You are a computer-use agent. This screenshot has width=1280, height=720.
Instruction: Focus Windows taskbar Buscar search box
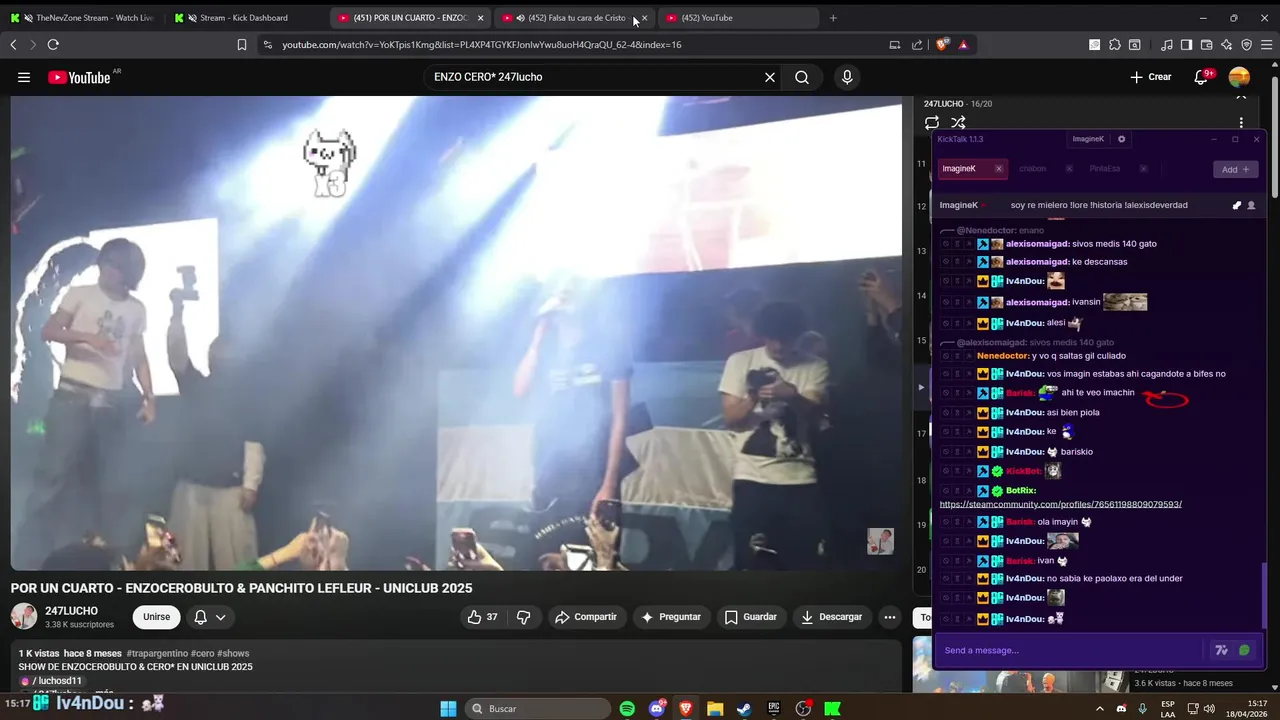537,708
